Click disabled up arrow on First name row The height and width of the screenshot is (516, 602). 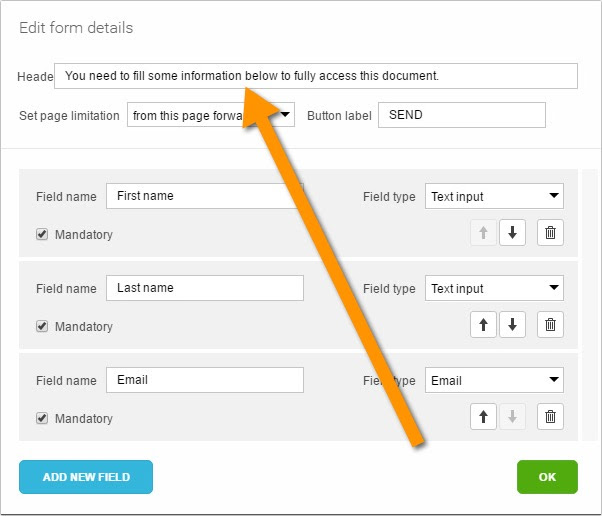[x=483, y=232]
